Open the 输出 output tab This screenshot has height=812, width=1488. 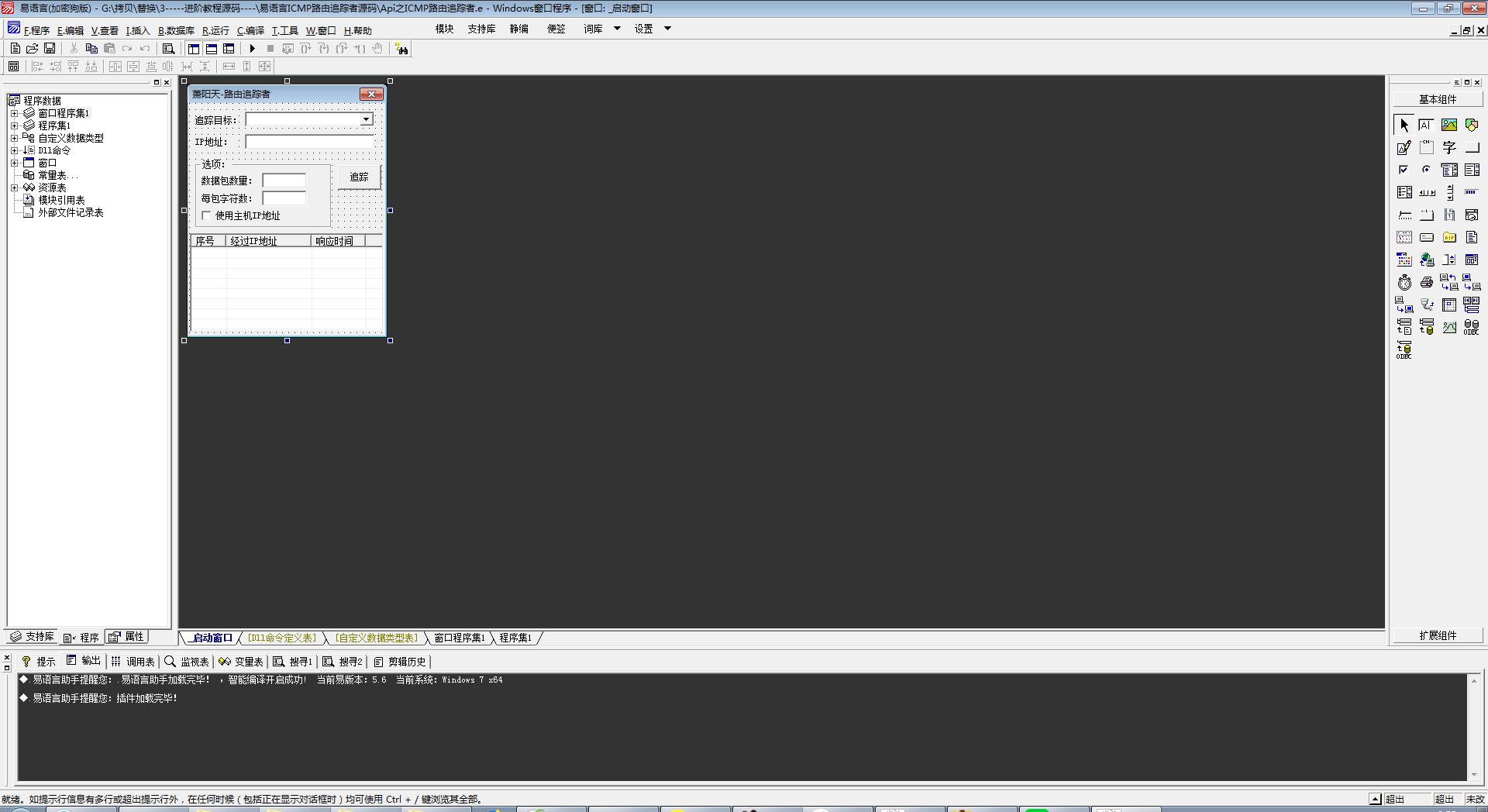[84, 661]
